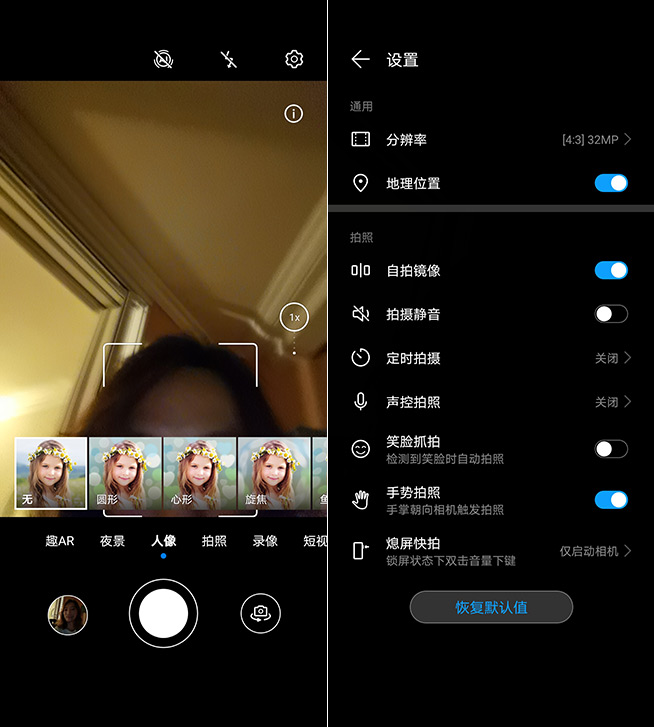Open camera settings gear icon
The width and height of the screenshot is (654, 727).
294,60
